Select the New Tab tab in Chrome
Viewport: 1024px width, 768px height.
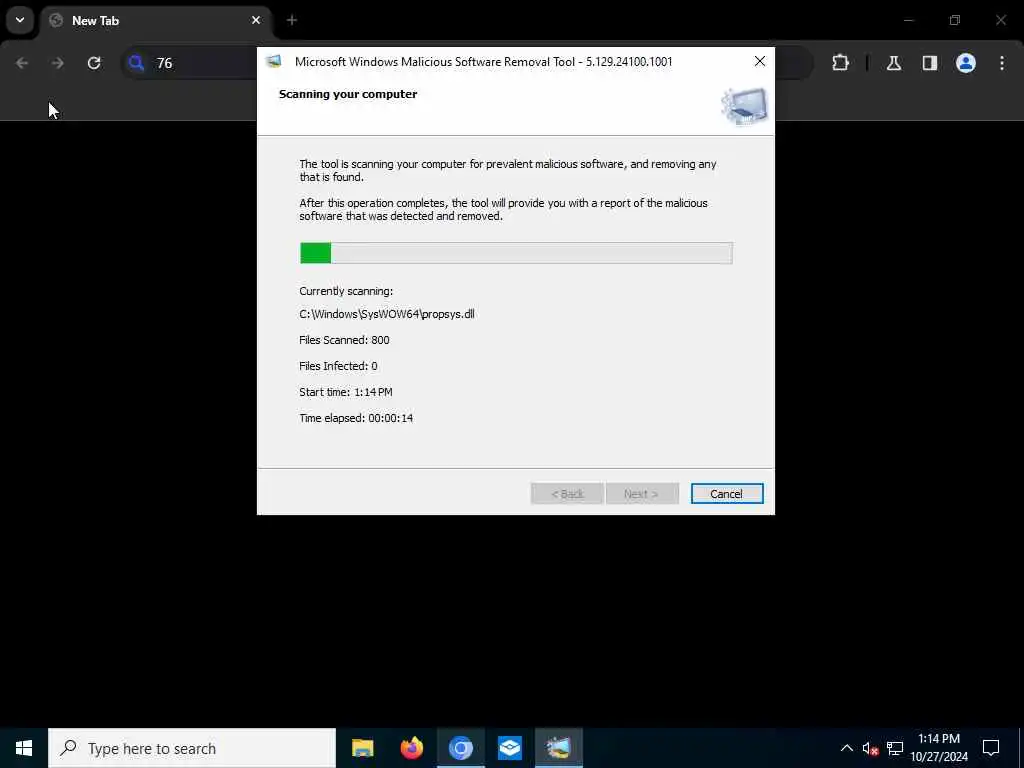(x=157, y=21)
